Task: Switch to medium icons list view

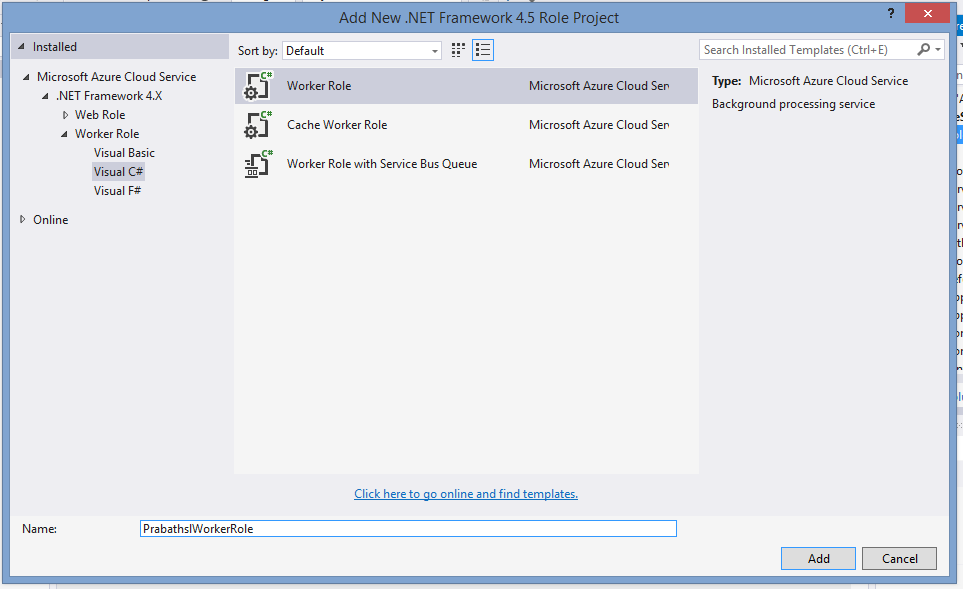Action: 483,50
